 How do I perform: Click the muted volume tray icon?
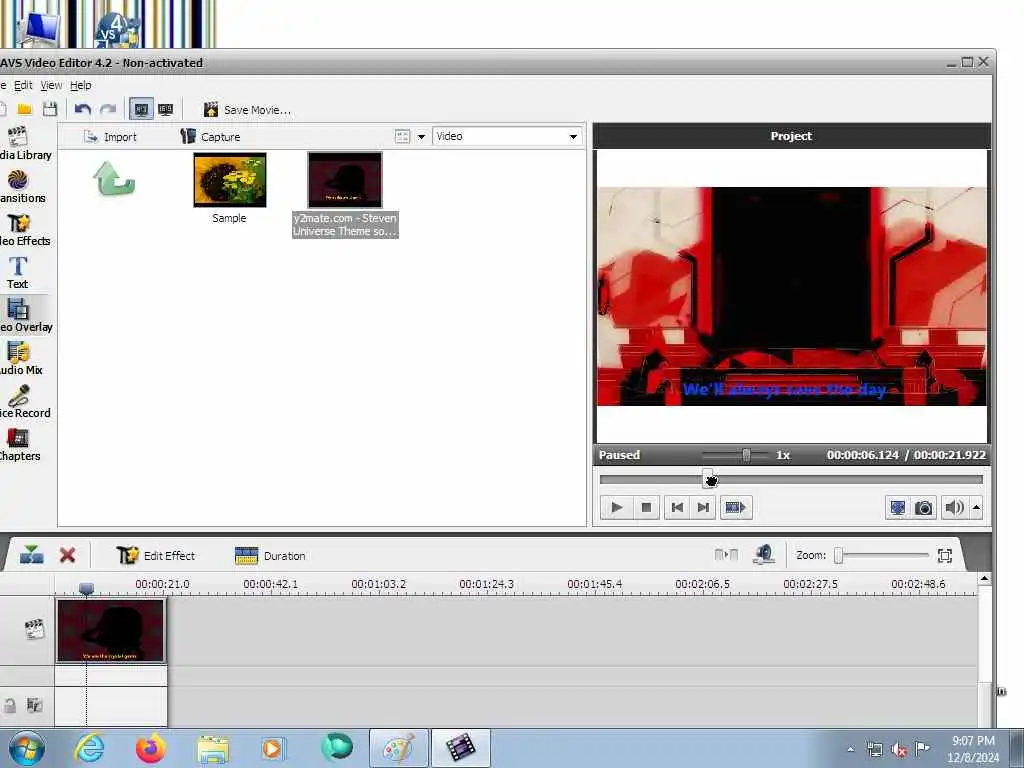pos(899,750)
